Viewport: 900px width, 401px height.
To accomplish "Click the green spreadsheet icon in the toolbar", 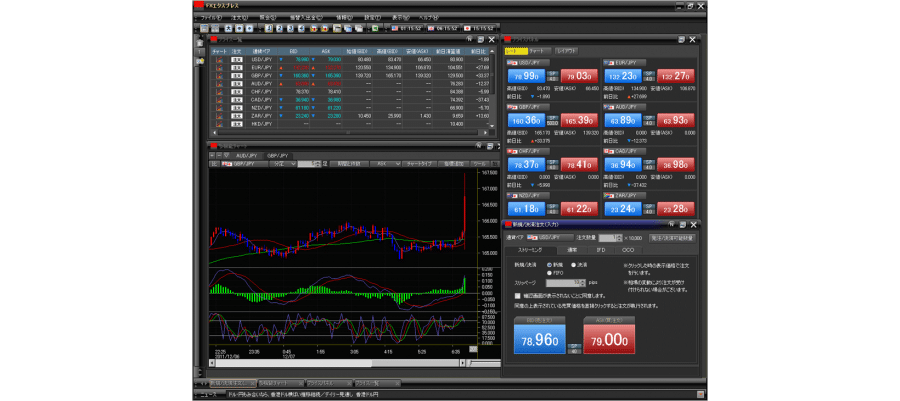I will point(375,29).
